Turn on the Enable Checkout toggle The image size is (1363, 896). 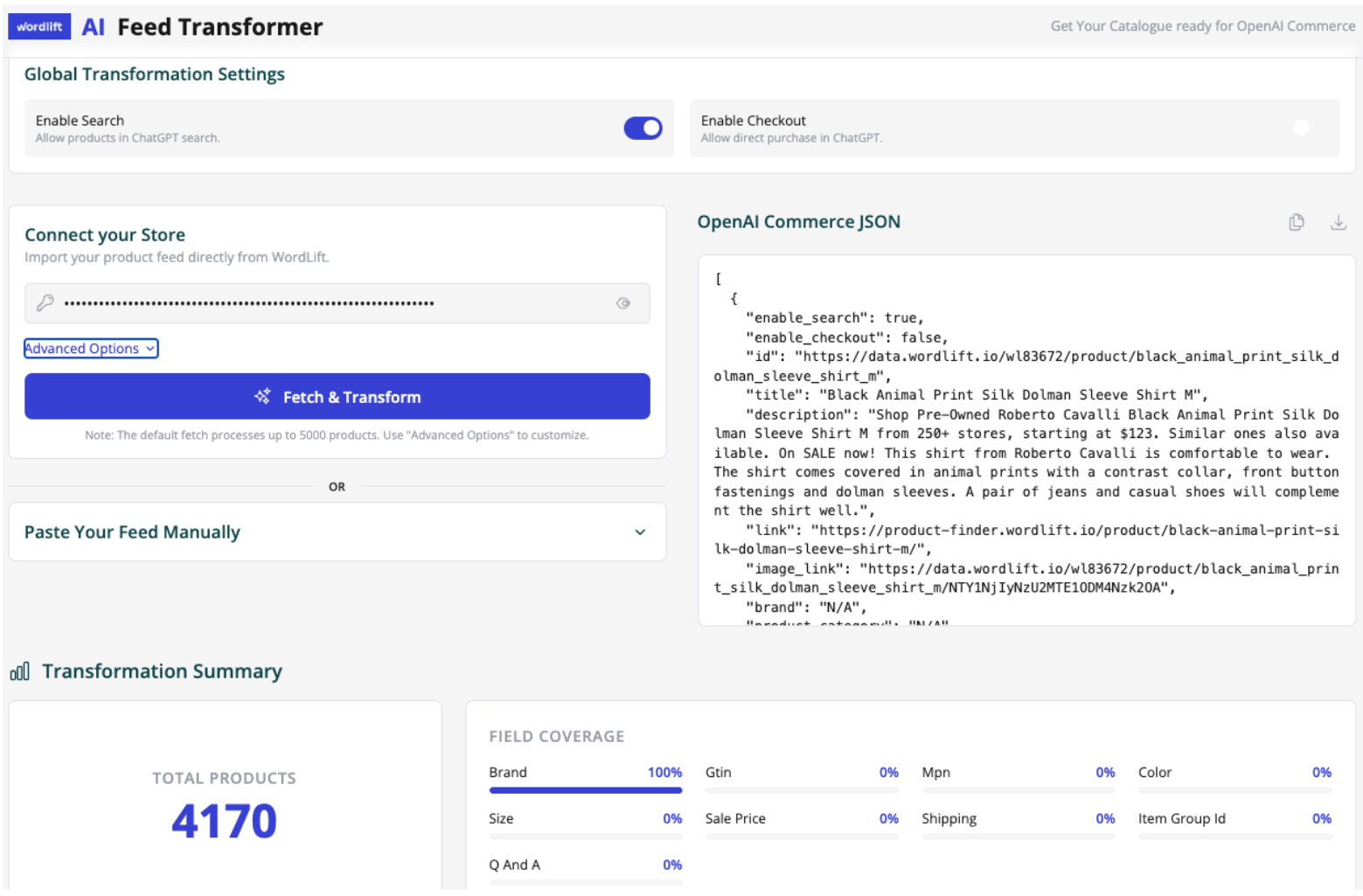tap(1301, 128)
